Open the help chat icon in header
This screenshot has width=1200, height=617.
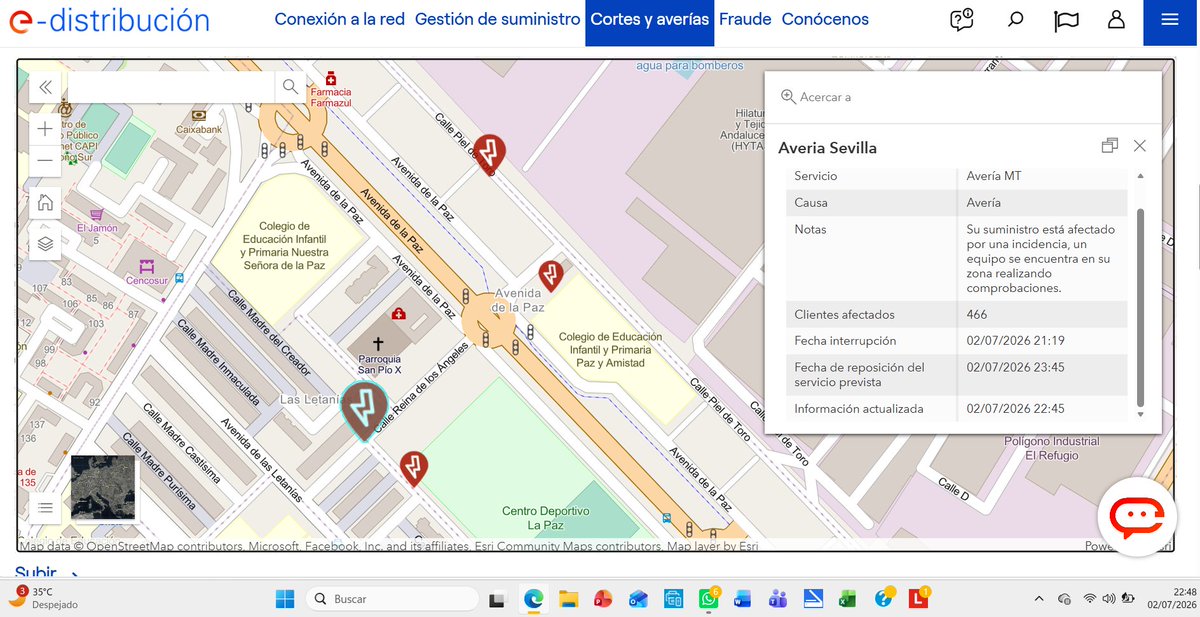[962, 20]
